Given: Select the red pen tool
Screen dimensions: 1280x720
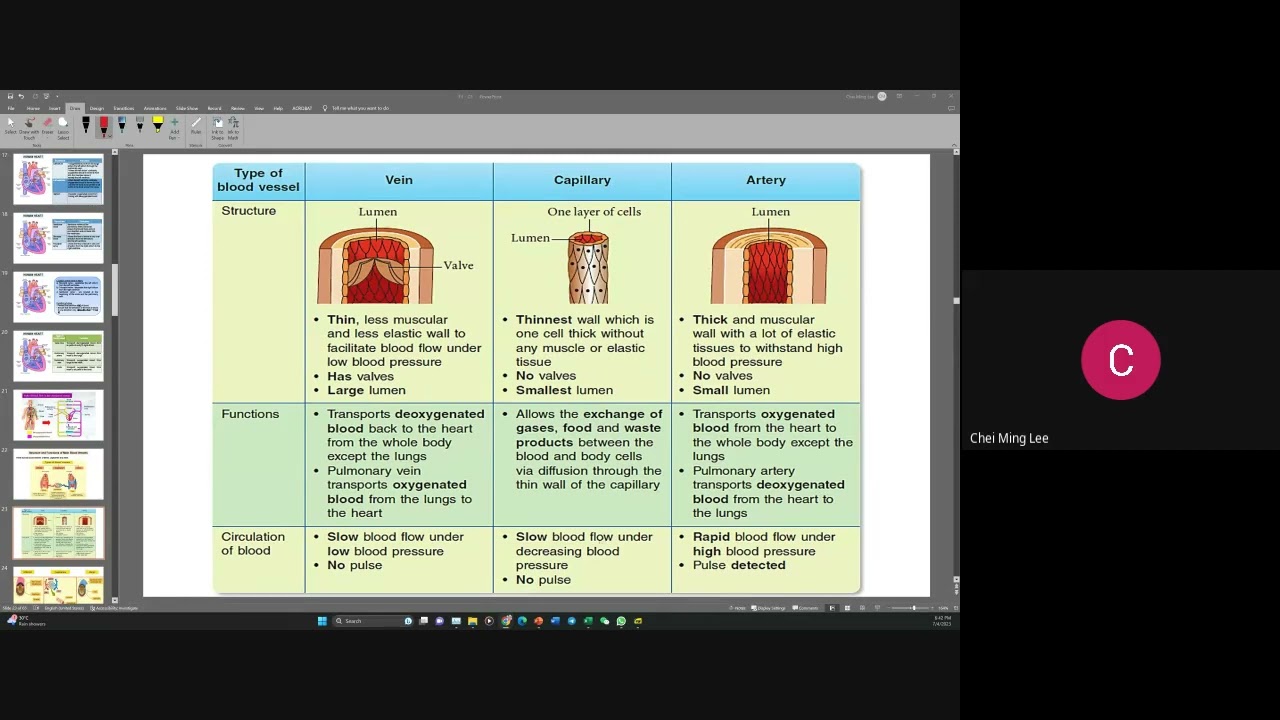Looking at the screenshot, I should 103,124.
